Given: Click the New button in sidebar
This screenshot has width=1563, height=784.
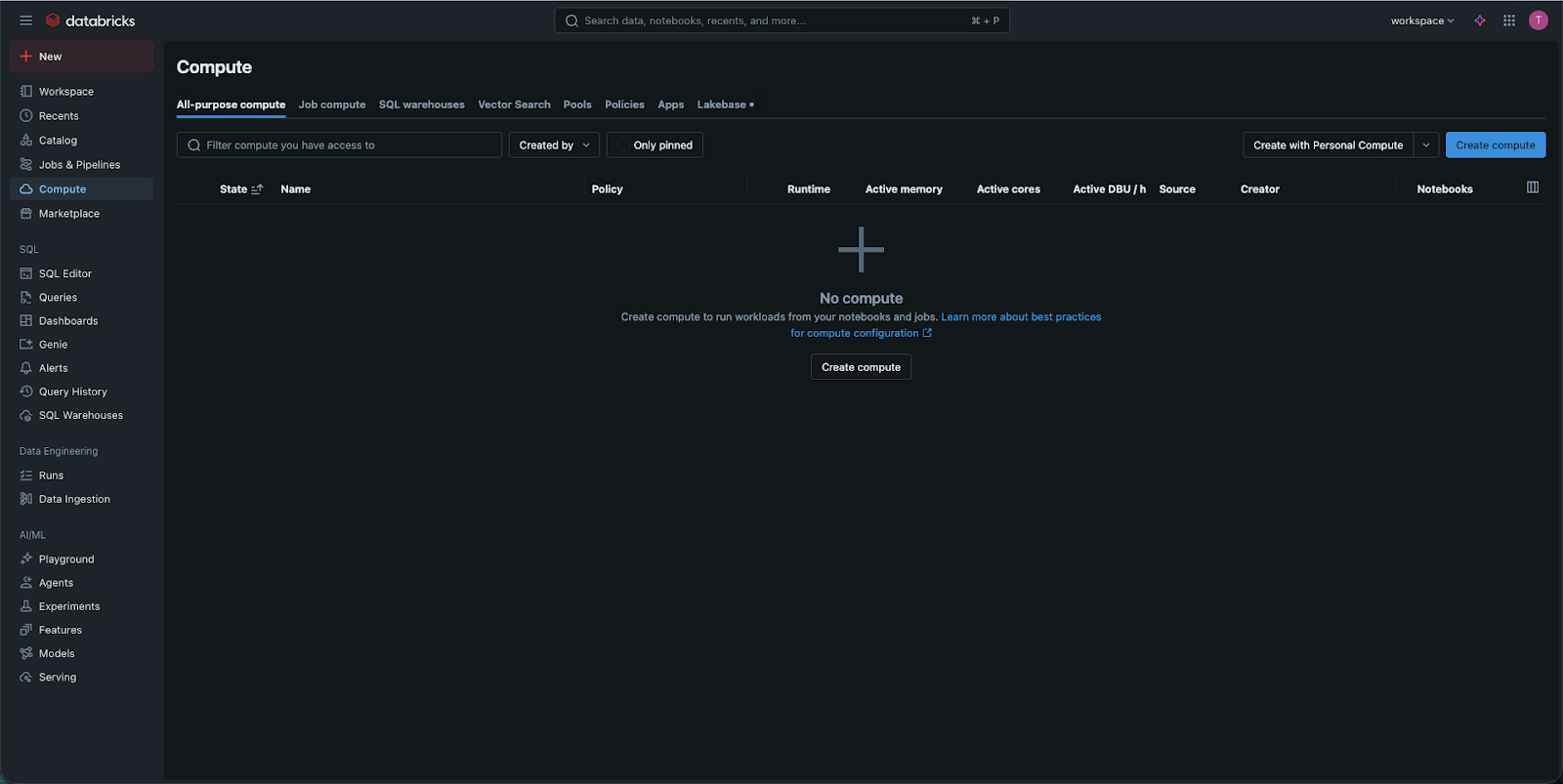Looking at the screenshot, I should pyautogui.click(x=81, y=57).
